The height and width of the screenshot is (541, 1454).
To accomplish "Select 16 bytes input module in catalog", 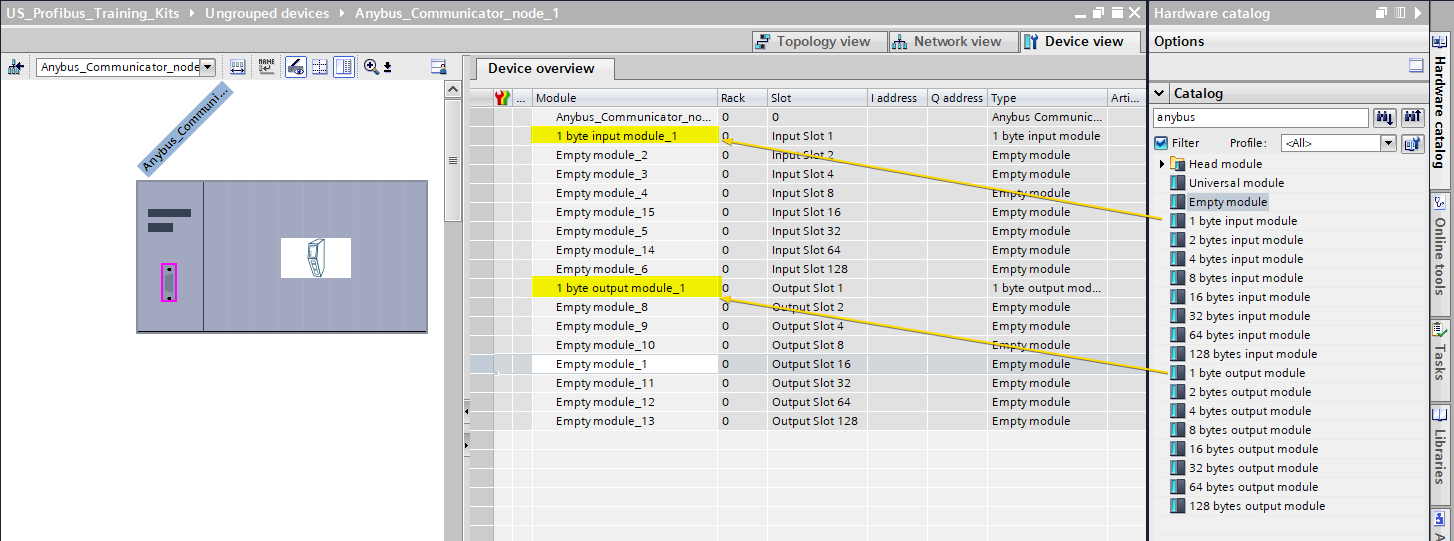I will click(x=1249, y=297).
